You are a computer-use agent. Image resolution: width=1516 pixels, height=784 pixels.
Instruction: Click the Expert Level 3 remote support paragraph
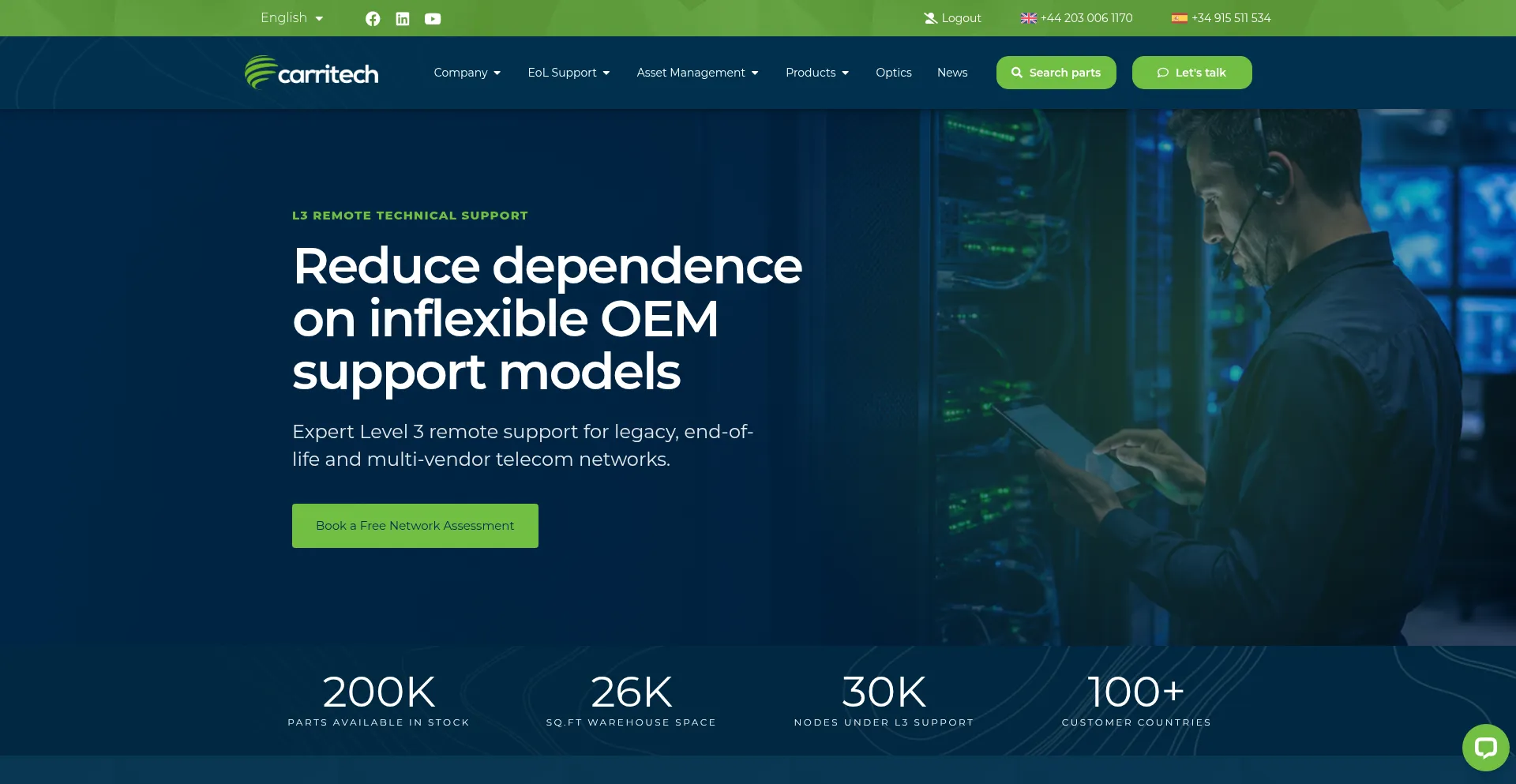523,445
